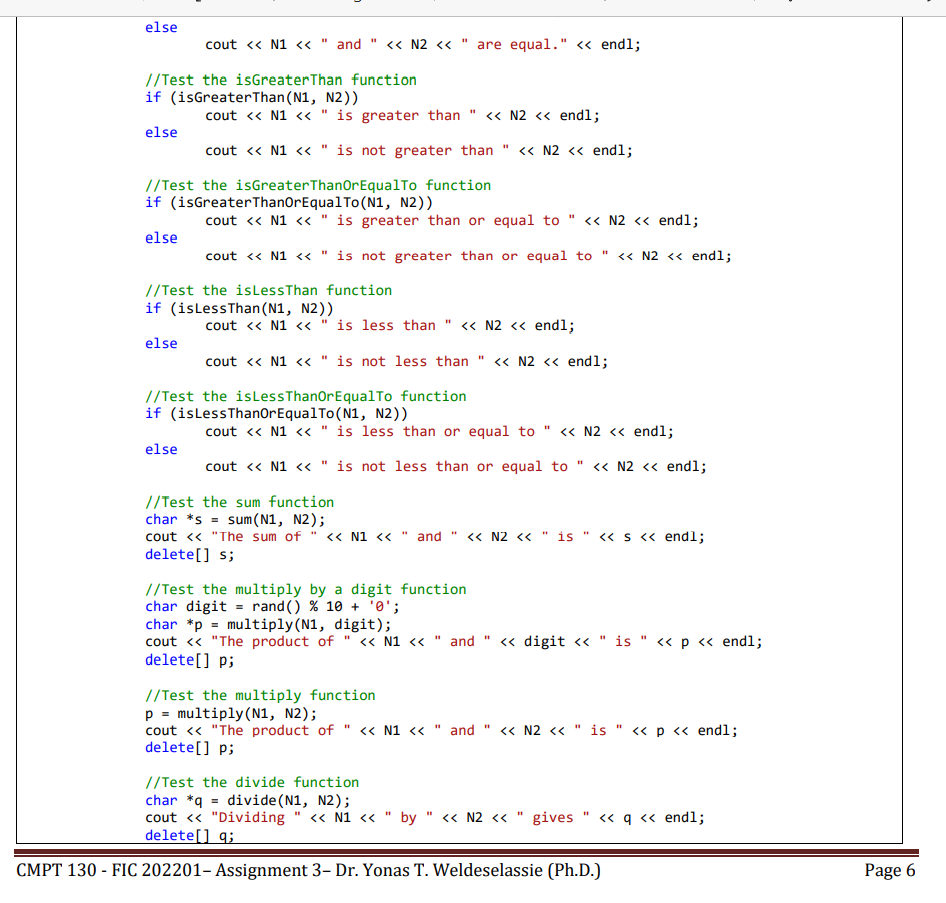Click the string " are equal."

point(515,45)
